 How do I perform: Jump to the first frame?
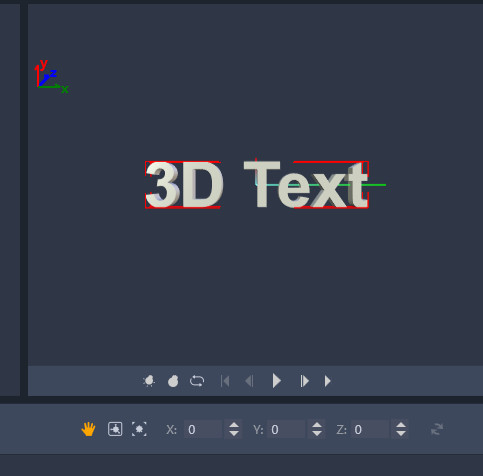[225, 381]
